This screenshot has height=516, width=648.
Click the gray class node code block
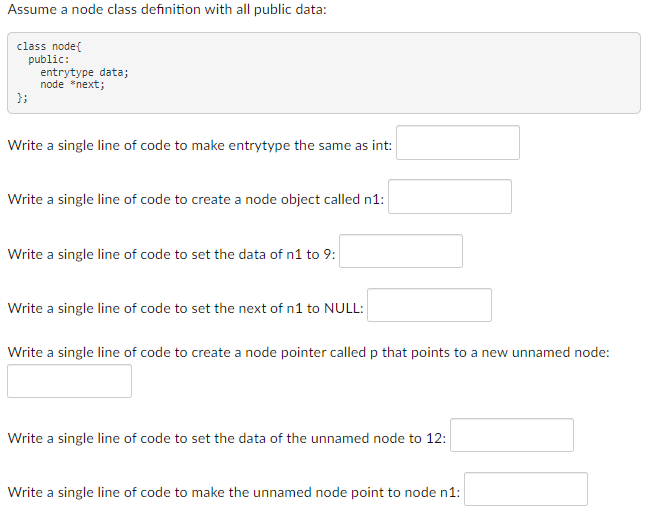324,73
